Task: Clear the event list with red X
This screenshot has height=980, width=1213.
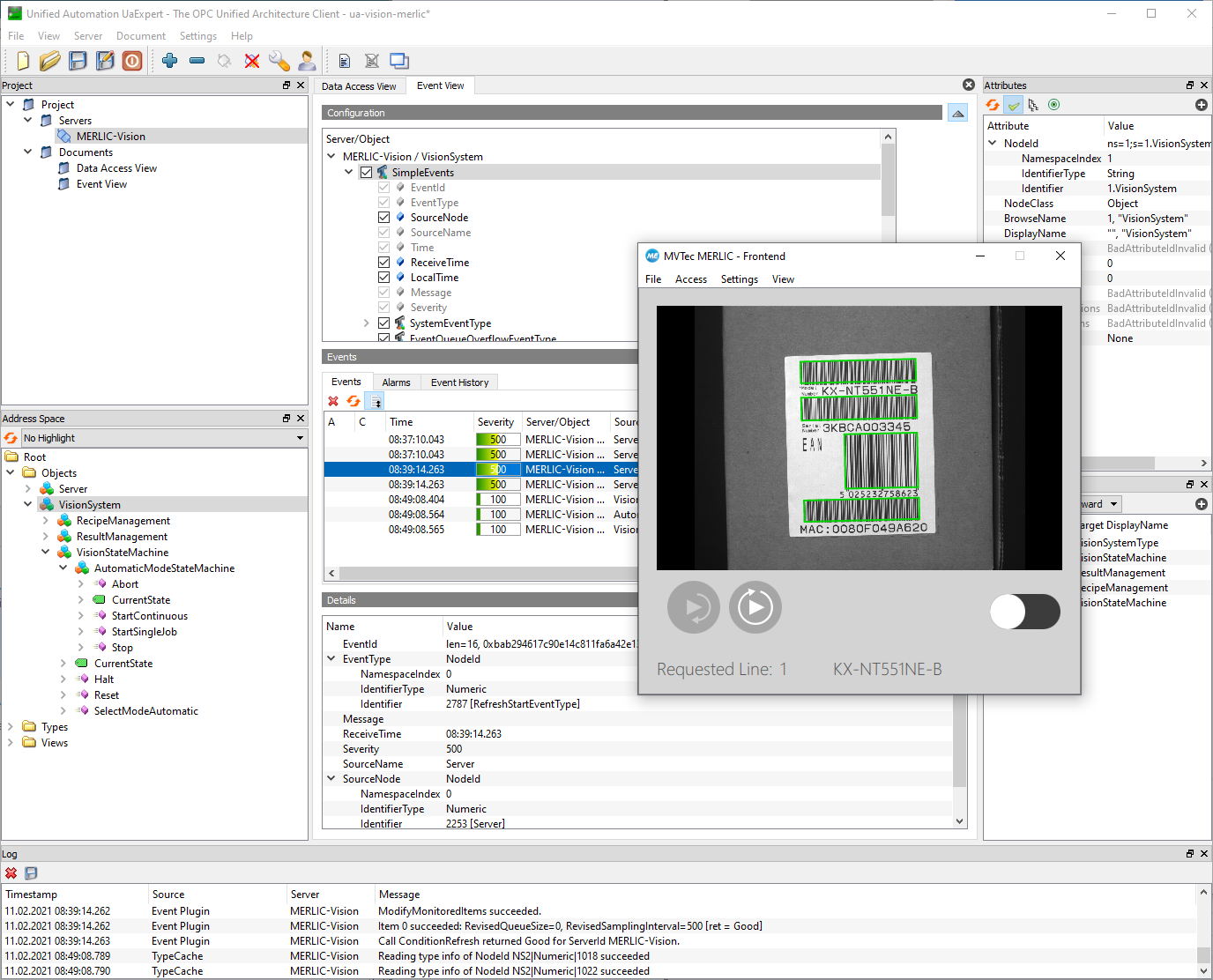Action: pyautogui.click(x=333, y=402)
